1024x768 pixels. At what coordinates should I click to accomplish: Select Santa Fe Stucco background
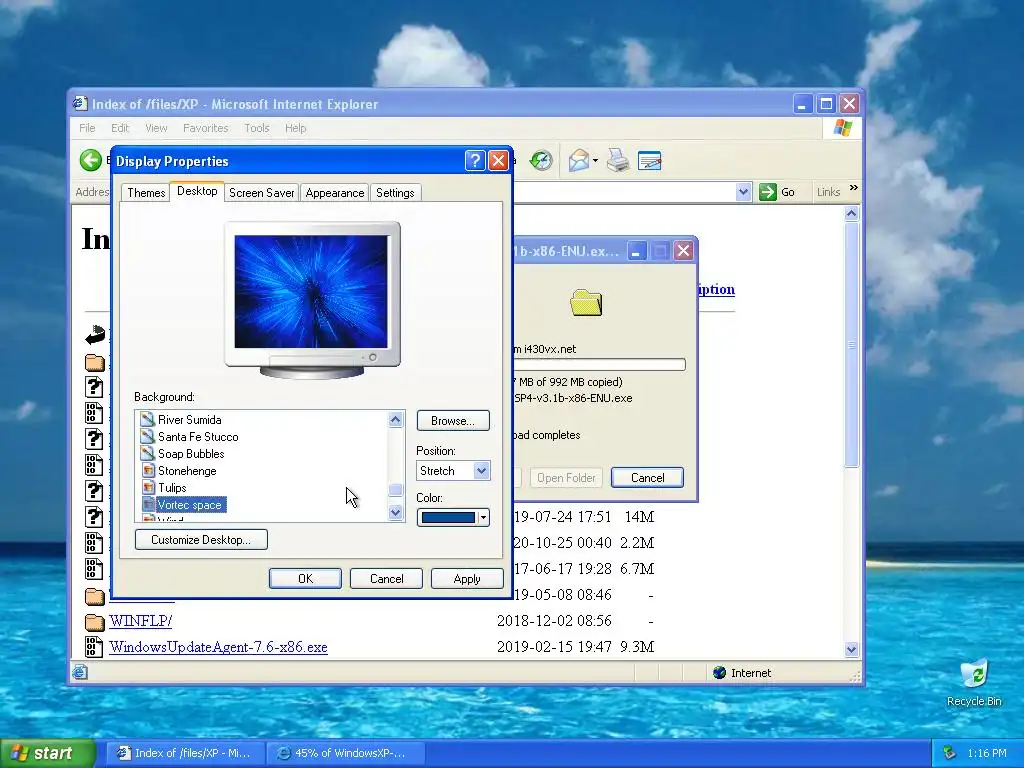pos(198,436)
